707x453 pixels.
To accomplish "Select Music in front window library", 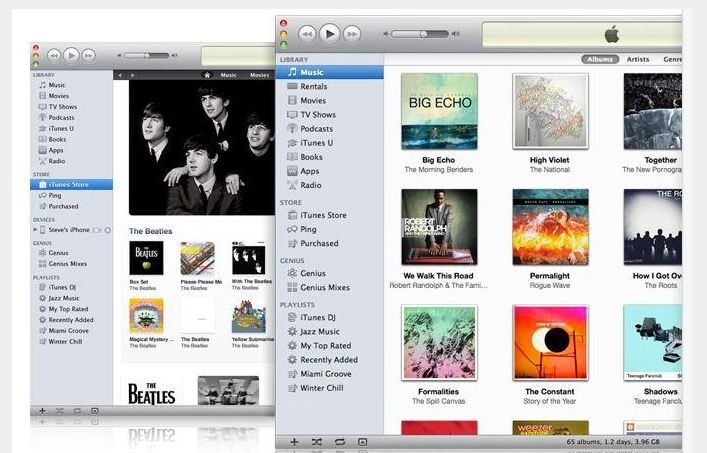I will (x=330, y=72).
